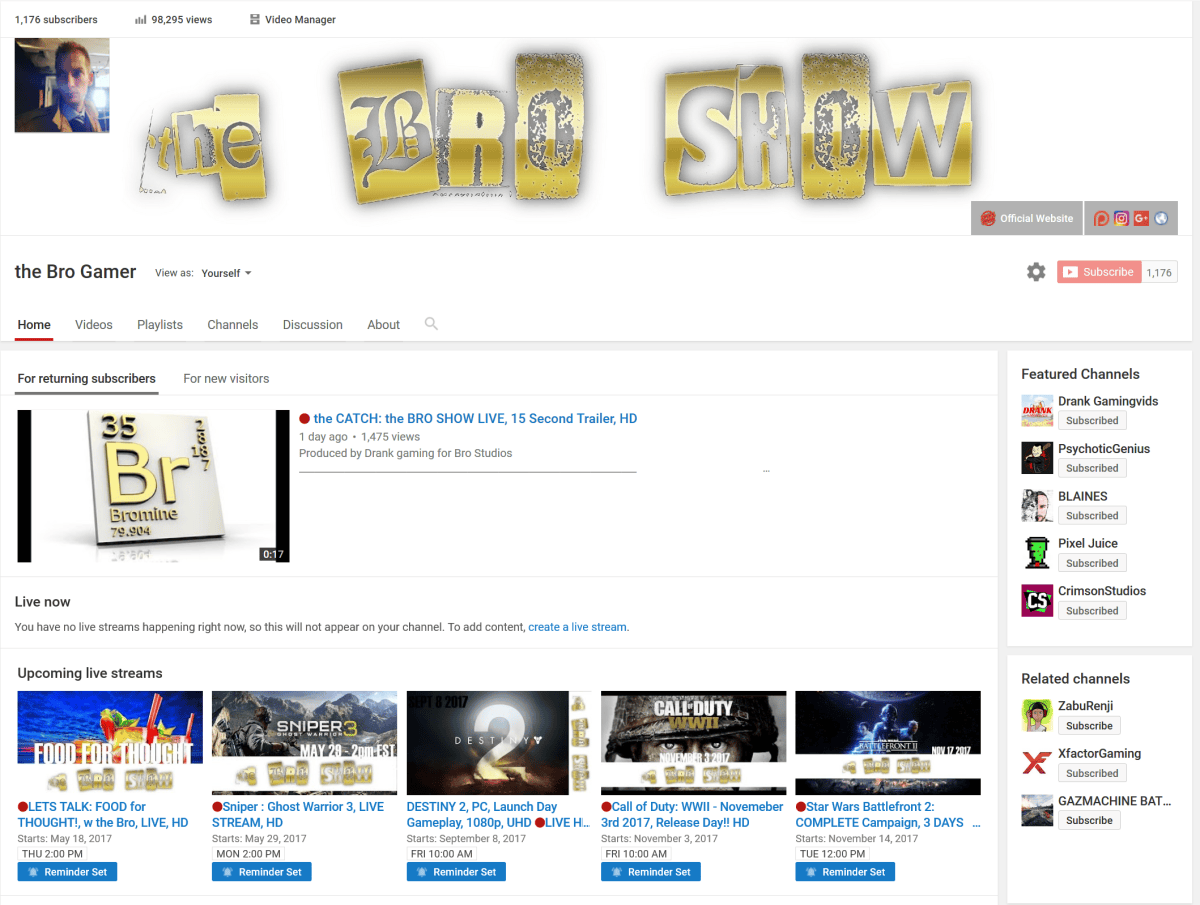1200x905 pixels.
Task: Open the About tab
Action: click(x=384, y=325)
